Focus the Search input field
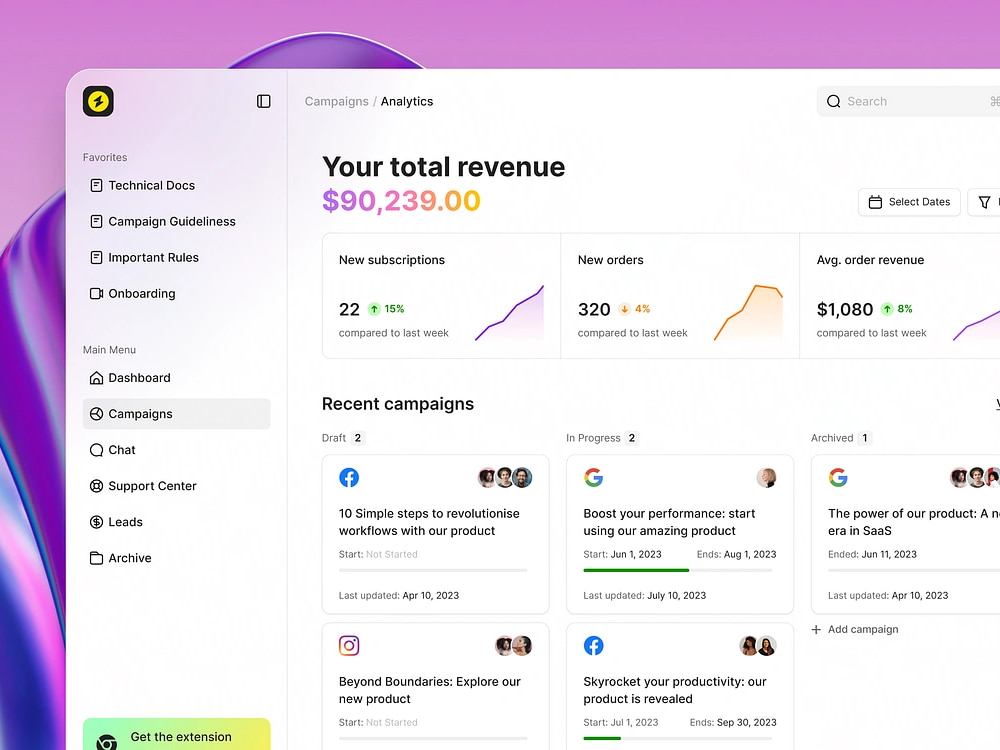The width and height of the screenshot is (1000, 750). click(908, 101)
